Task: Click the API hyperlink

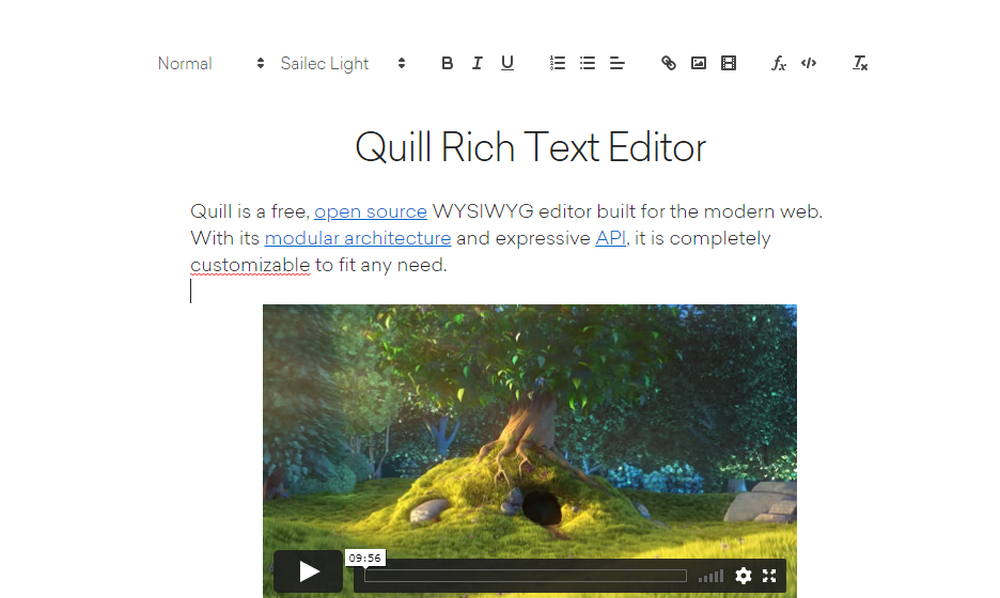Action: pyautogui.click(x=610, y=238)
